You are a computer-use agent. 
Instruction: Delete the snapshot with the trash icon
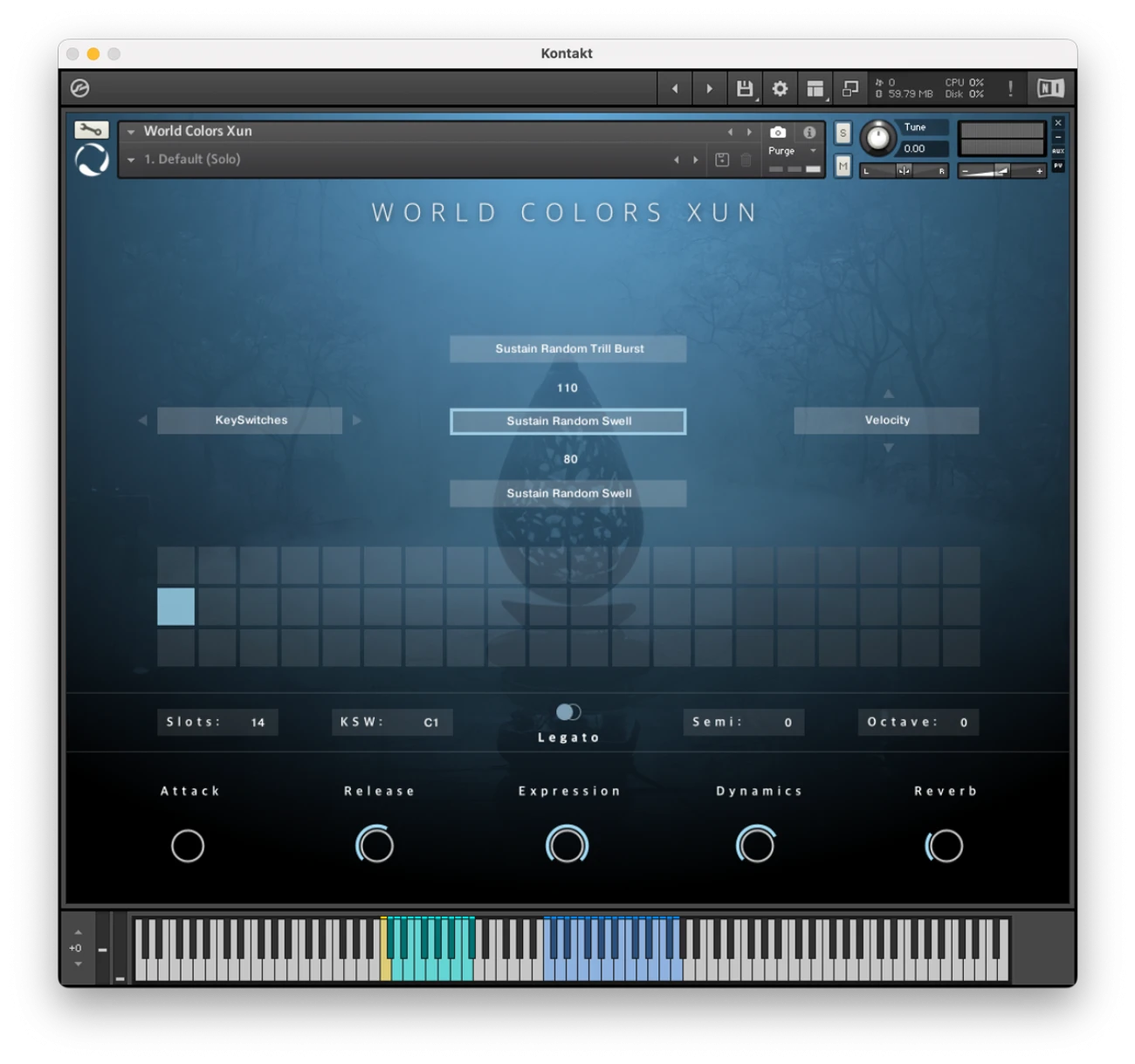pos(746,160)
